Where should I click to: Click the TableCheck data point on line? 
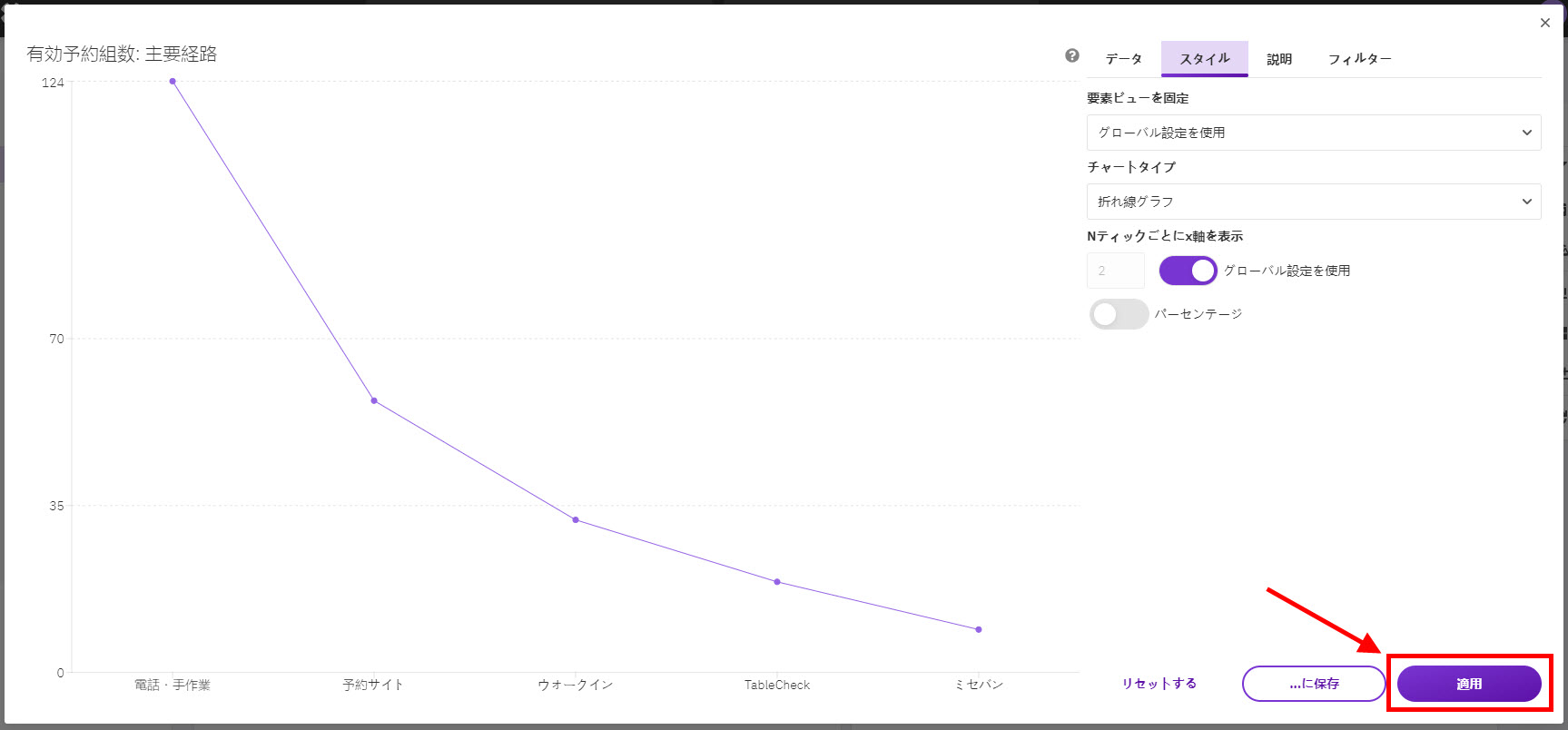point(777,582)
